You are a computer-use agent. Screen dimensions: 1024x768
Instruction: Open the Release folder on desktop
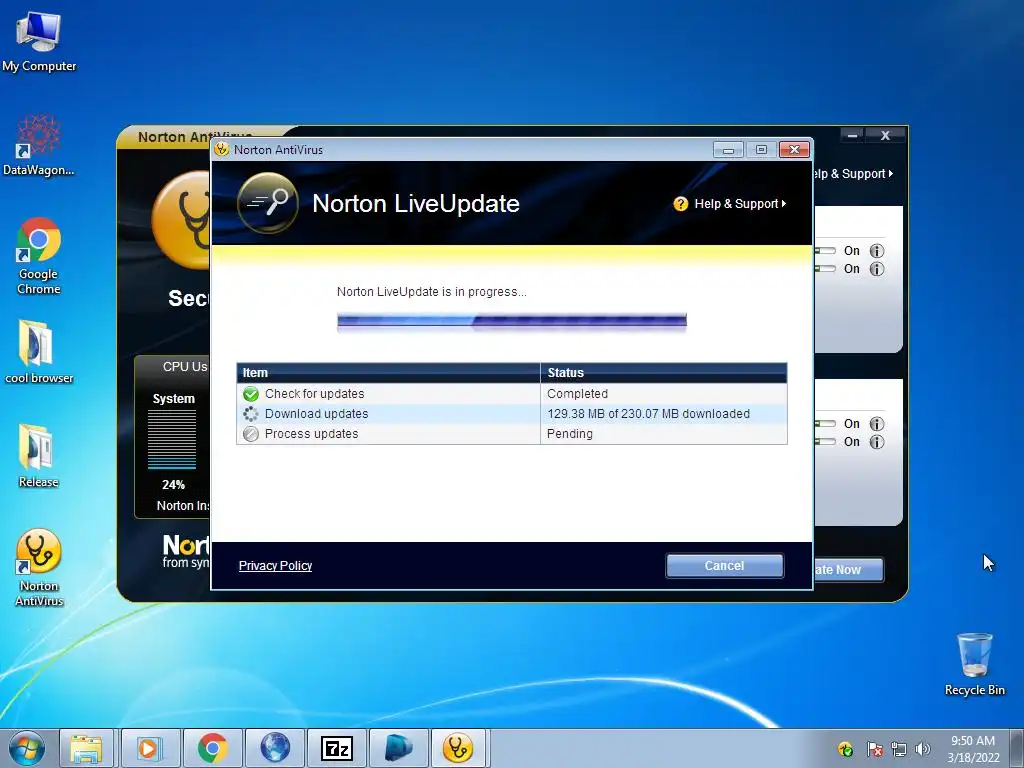click(x=39, y=456)
